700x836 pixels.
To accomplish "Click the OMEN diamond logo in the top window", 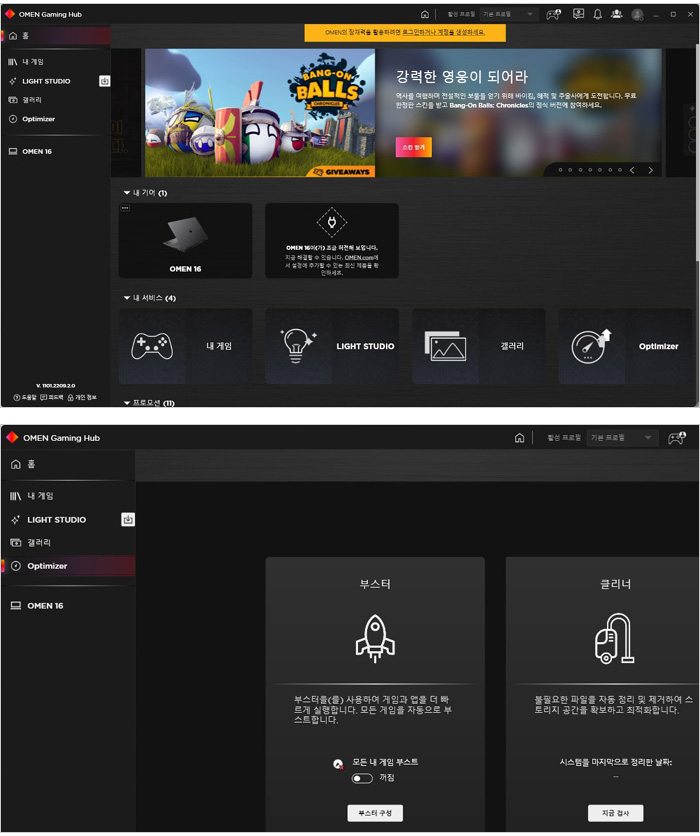I will click(10, 14).
